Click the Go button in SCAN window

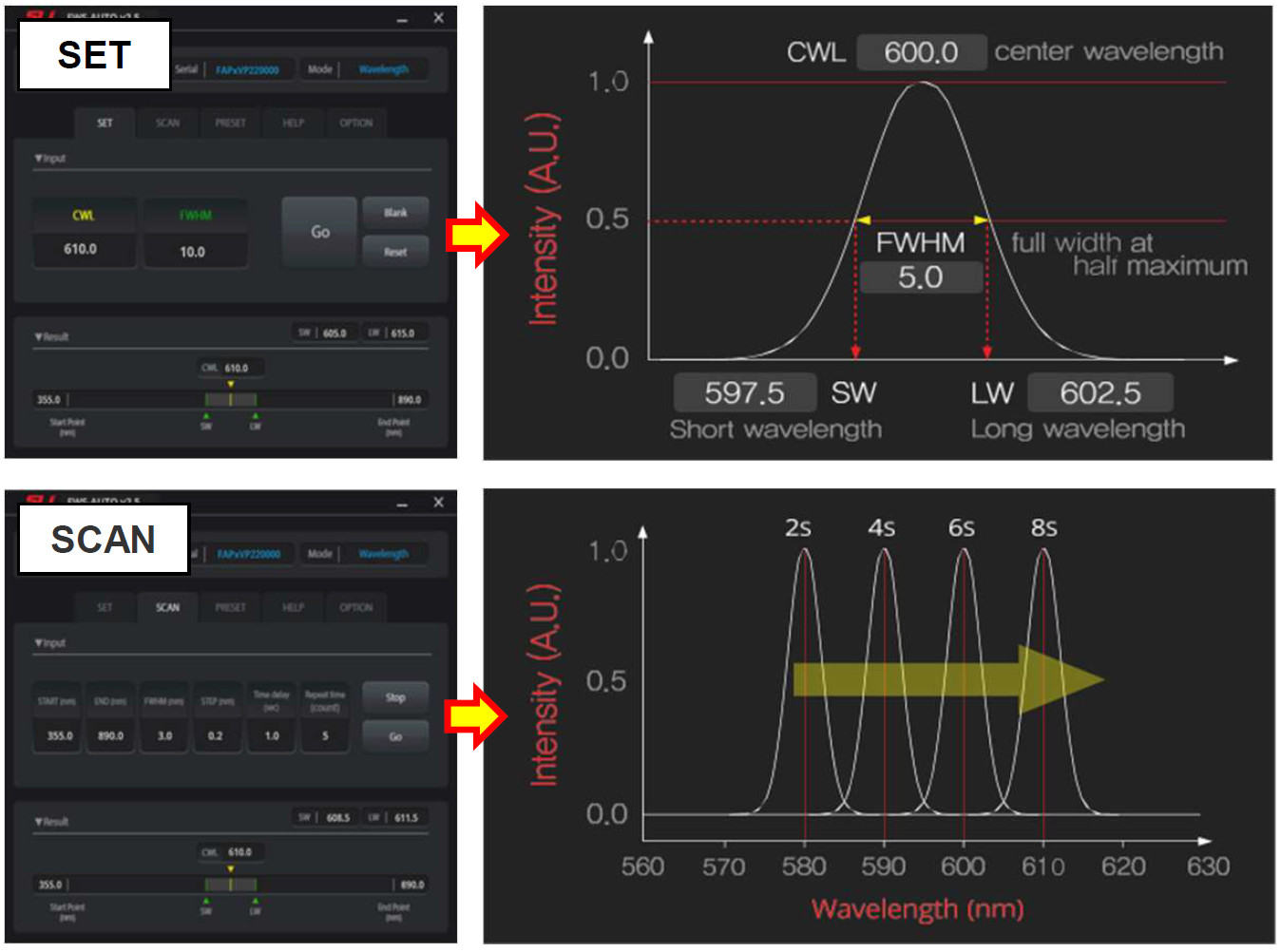pyautogui.click(x=395, y=736)
